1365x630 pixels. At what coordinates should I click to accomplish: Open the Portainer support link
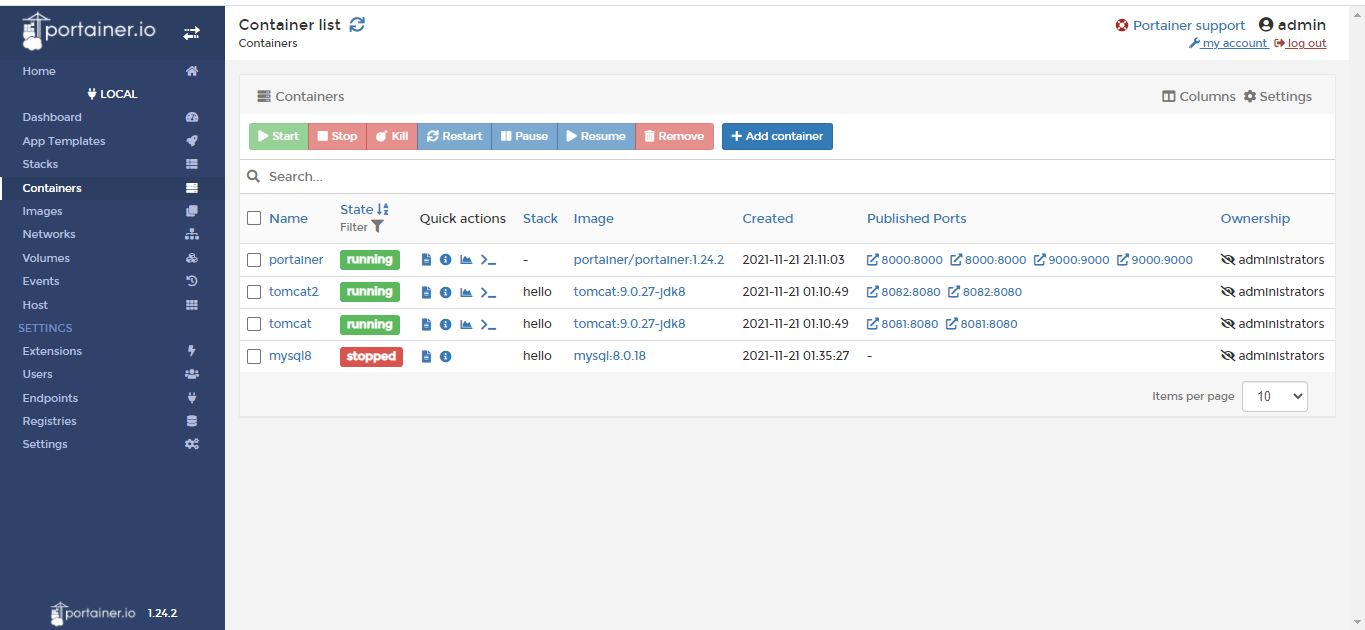pos(1180,25)
